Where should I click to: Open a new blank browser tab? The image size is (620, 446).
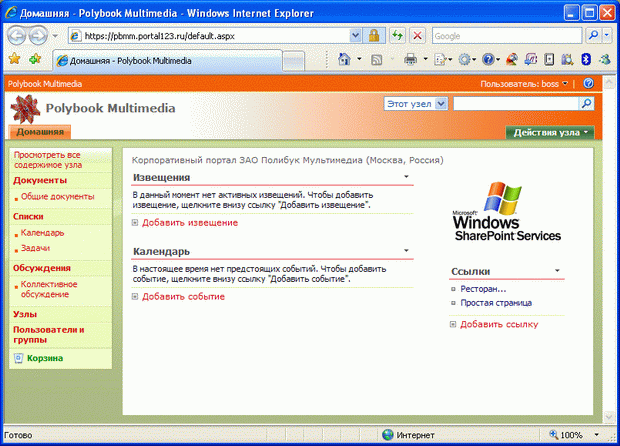(293, 61)
